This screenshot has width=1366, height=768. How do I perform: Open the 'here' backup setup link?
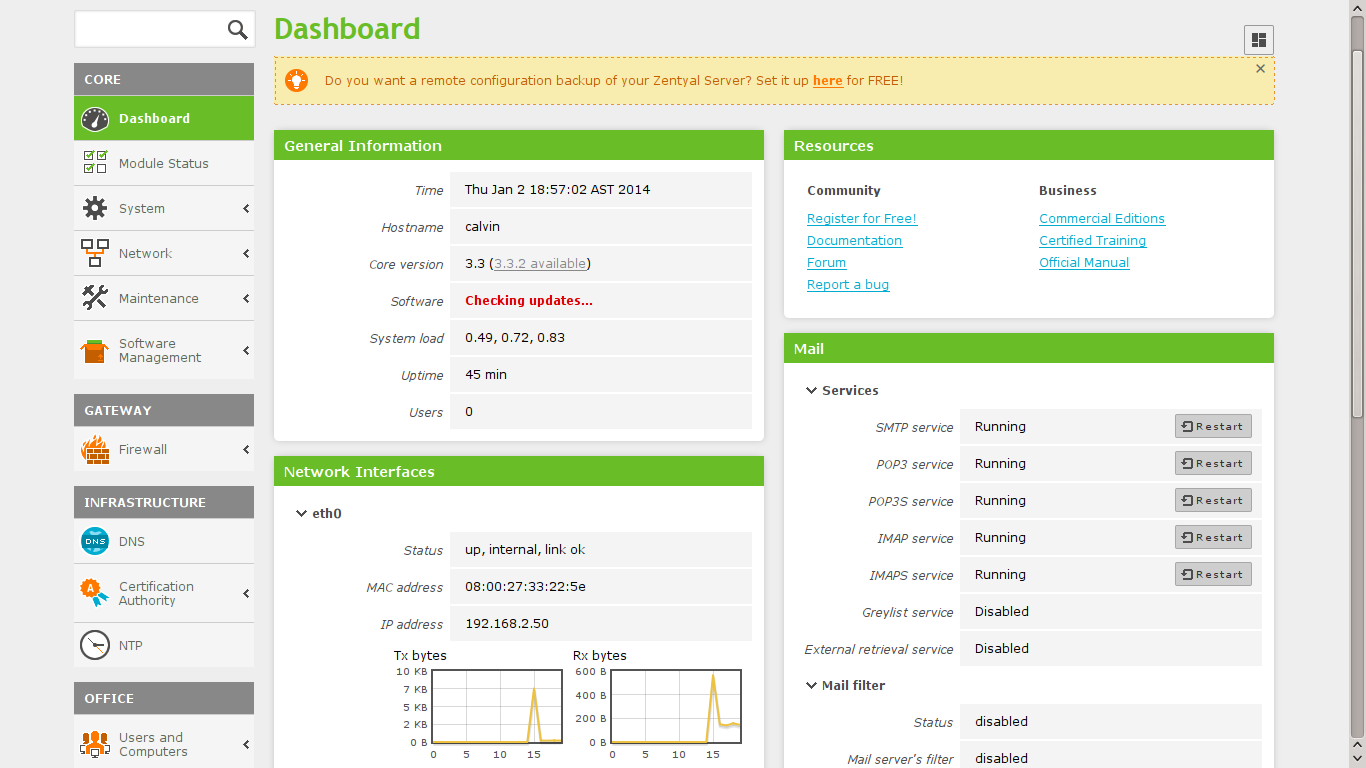click(828, 81)
